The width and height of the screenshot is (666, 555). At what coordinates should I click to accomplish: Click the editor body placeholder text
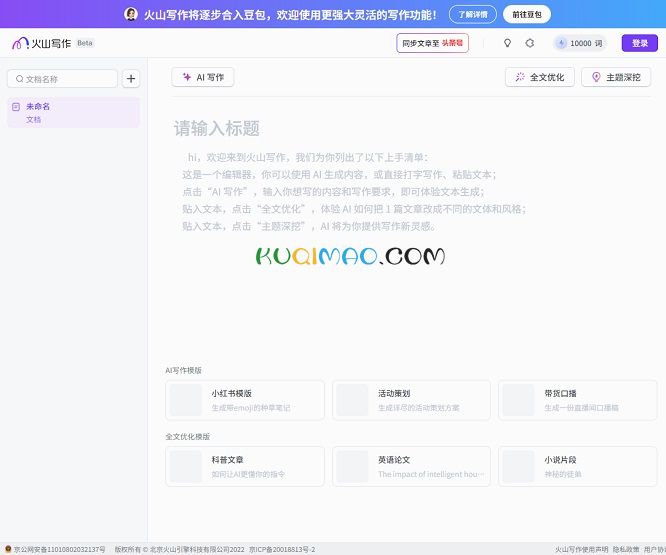[354, 192]
